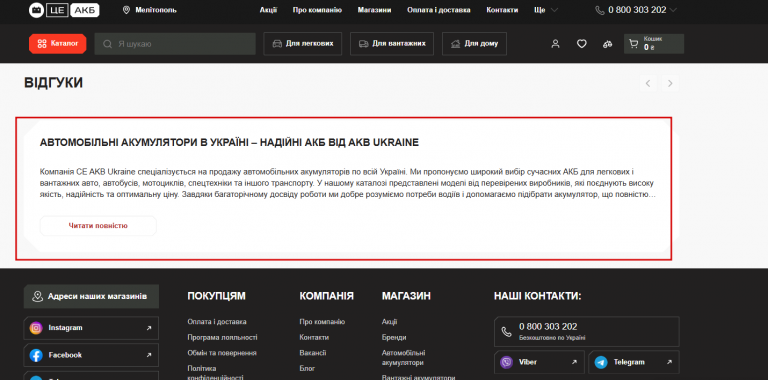
Task: Open the Про компанію page
Action: pos(317,10)
